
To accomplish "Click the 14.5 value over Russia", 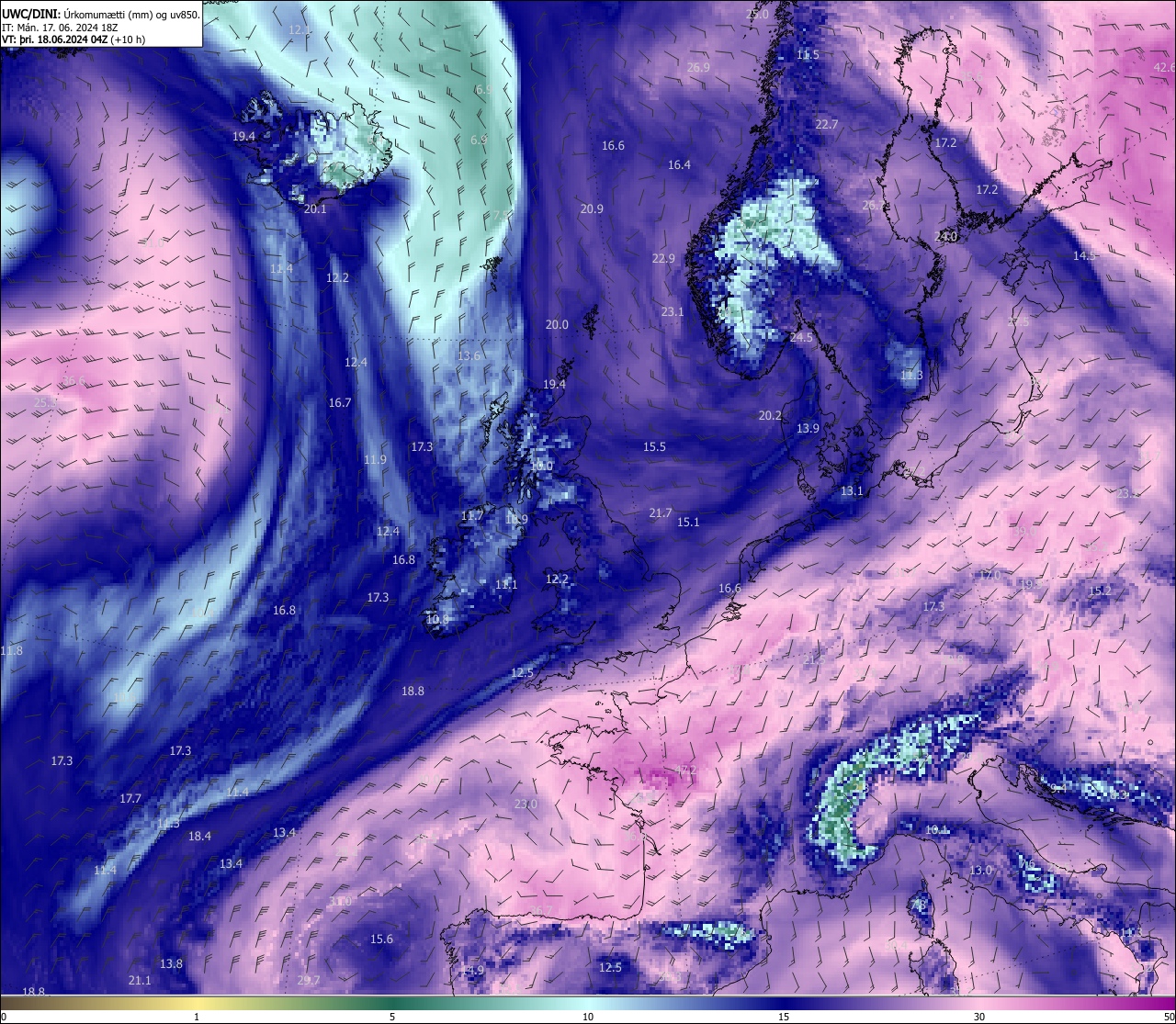I will pos(1084,256).
